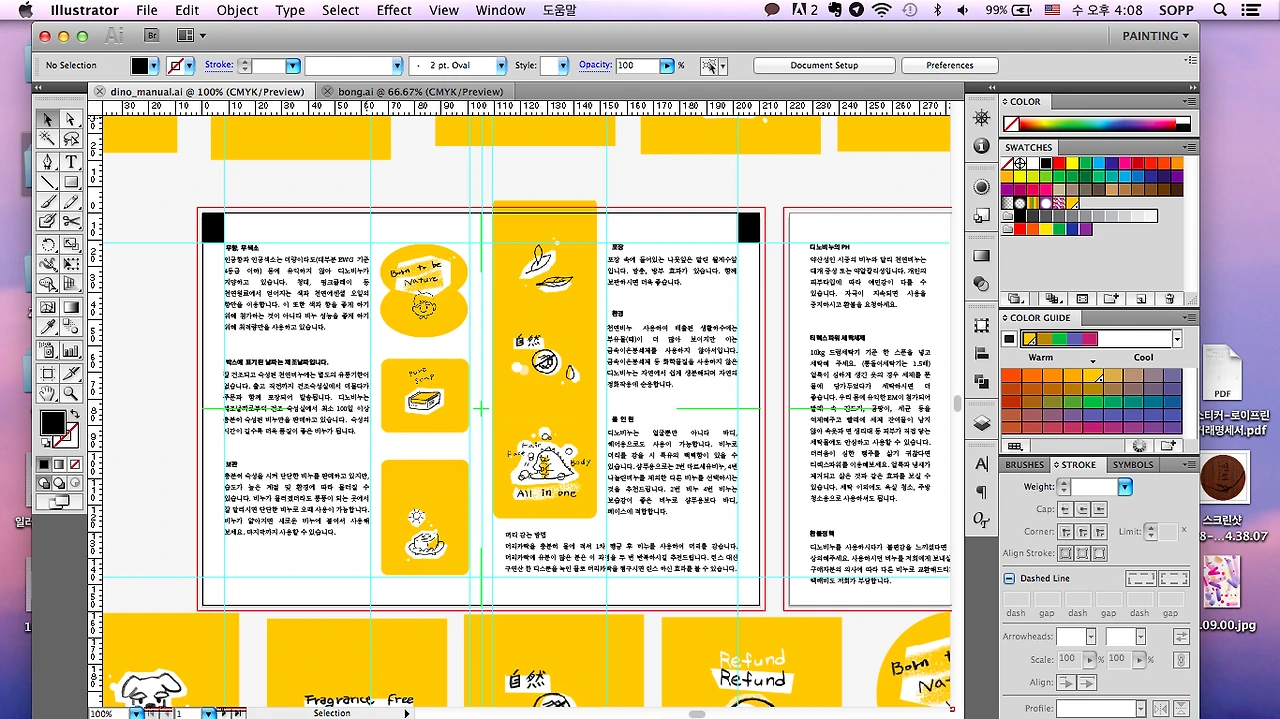Set Miter Join corner option
Screen dimensions: 1280x719
(x=1065, y=532)
